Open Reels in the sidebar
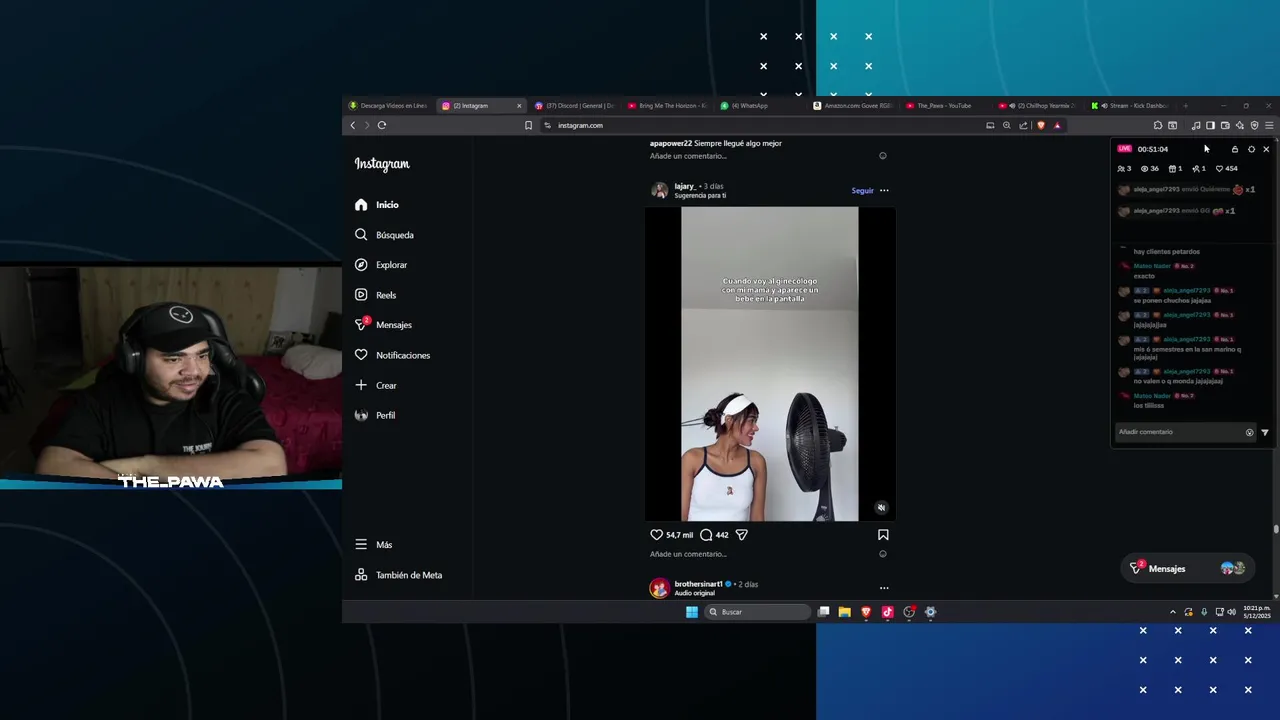This screenshot has width=1280, height=720. 376,295
